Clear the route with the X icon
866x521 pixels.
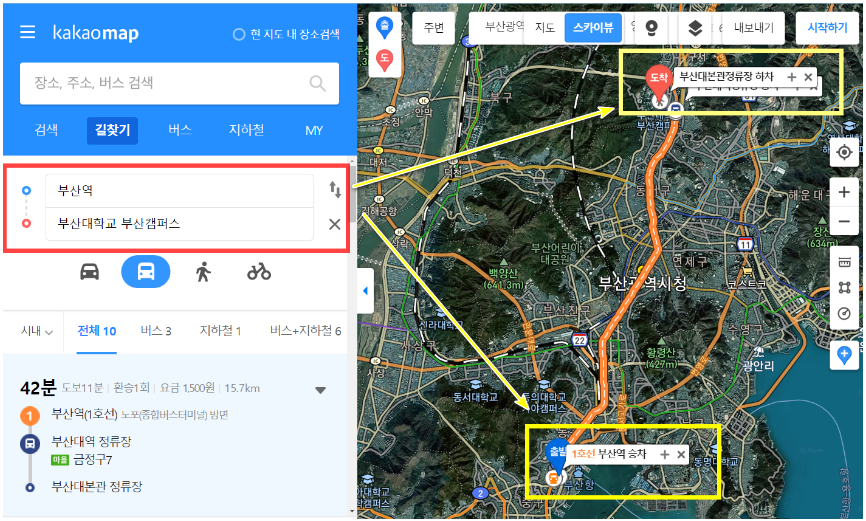(x=335, y=224)
